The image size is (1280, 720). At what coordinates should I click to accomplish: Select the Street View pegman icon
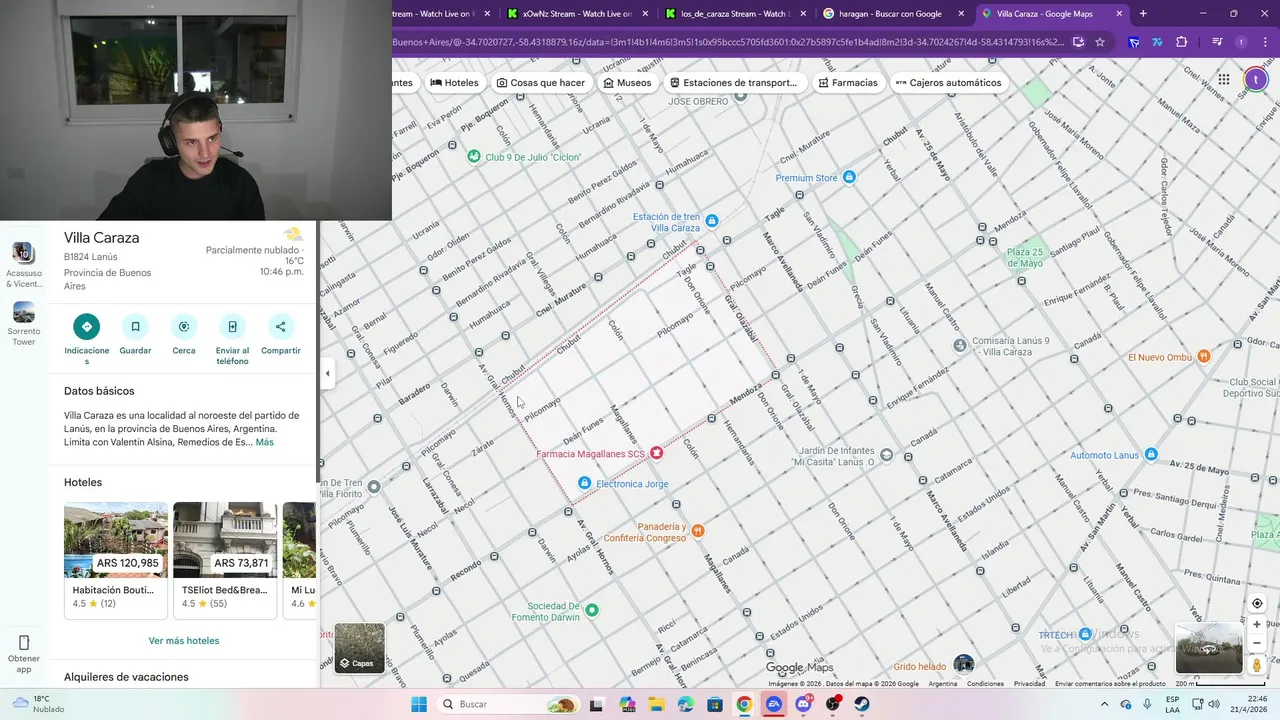[x=1257, y=665]
